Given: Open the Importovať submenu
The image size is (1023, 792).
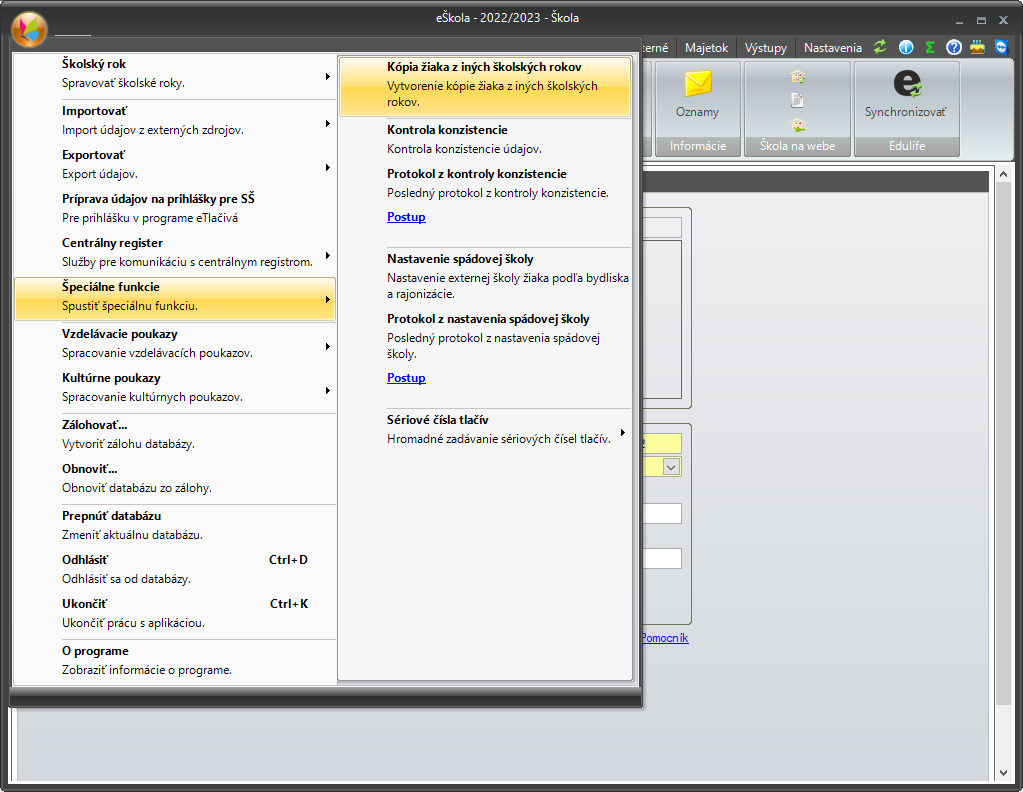Looking at the screenshot, I should click(175, 121).
